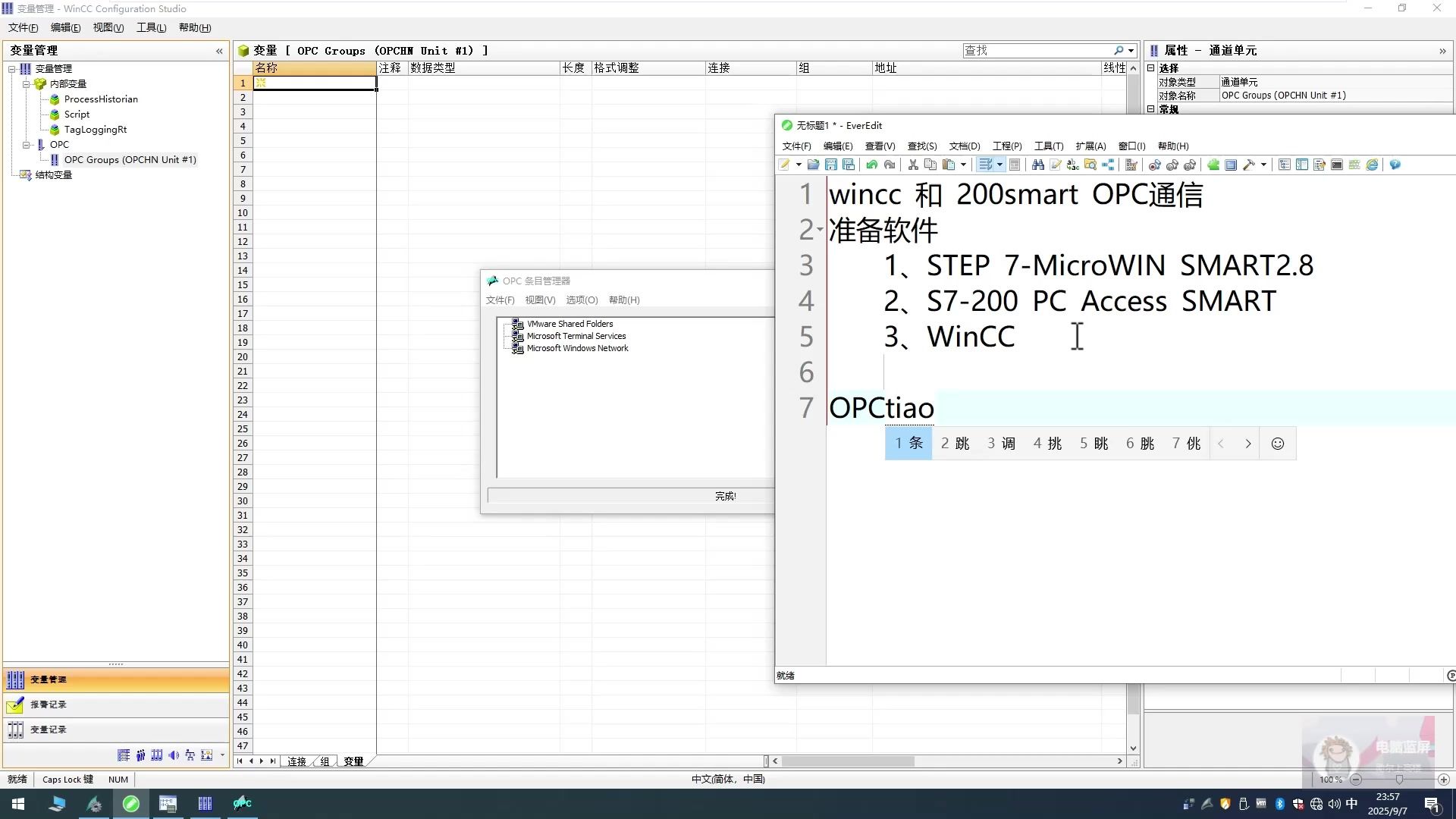1456x819 pixels.
Task: Switch to the 组 sheet tab
Action: [x=325, y=761]
